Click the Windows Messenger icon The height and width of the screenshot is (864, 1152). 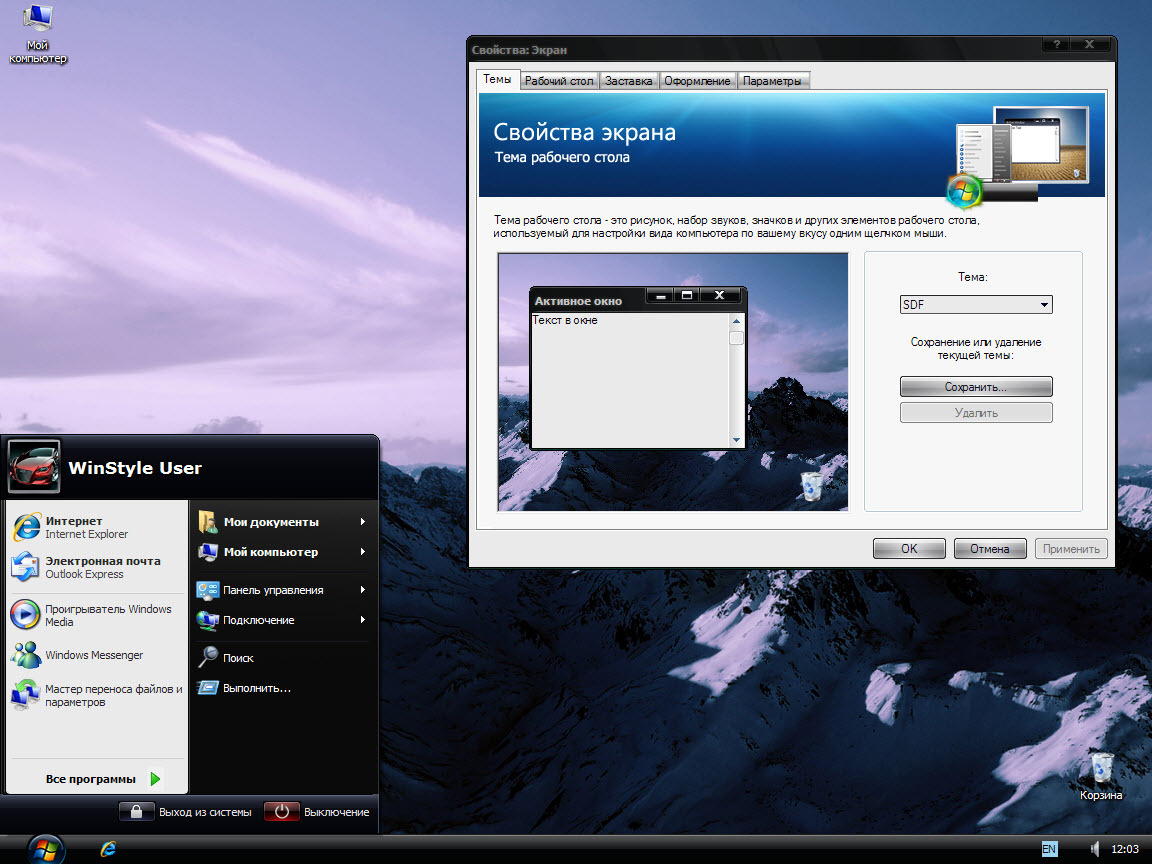click(x=26, y=655)
